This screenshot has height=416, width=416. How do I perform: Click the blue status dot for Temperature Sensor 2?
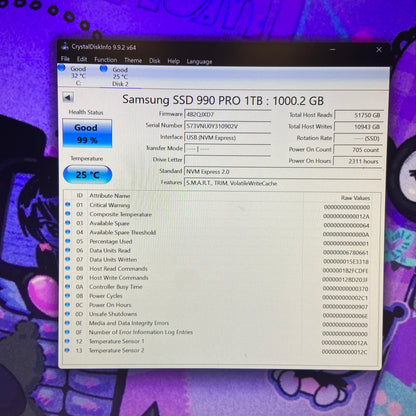[67, 350]
